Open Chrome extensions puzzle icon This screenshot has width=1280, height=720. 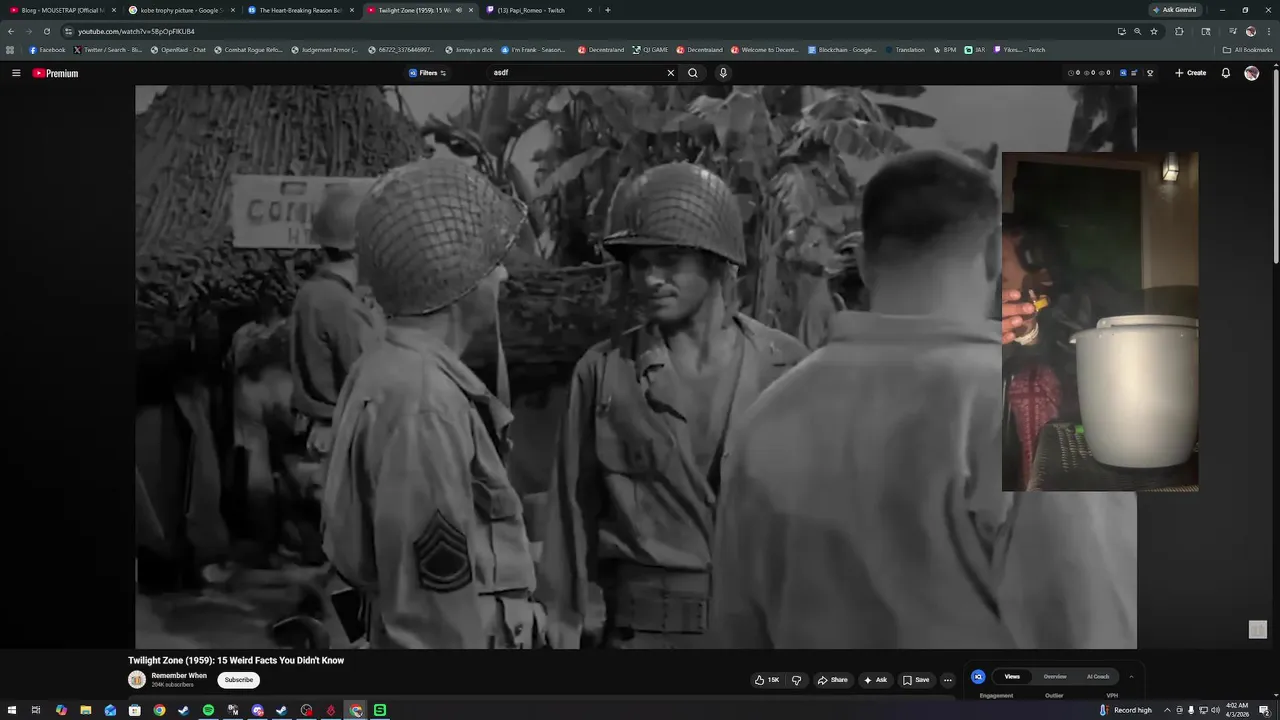pyautogui.click(x=1179, y=31)
